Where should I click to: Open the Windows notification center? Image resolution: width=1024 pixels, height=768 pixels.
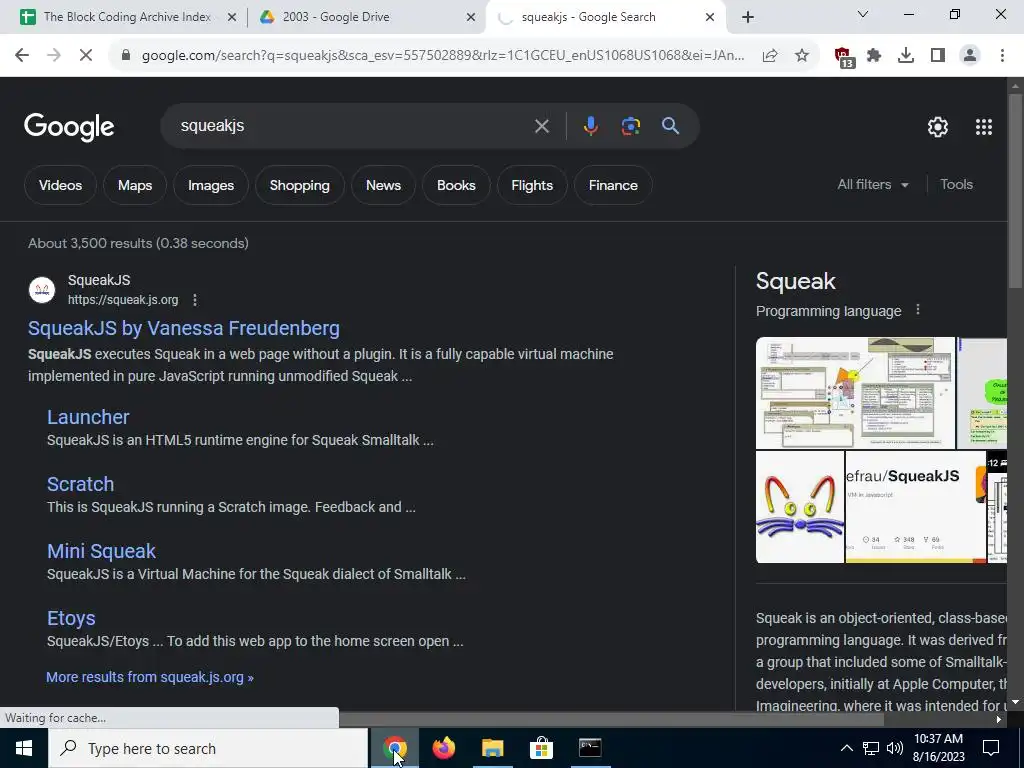point(991,748)
